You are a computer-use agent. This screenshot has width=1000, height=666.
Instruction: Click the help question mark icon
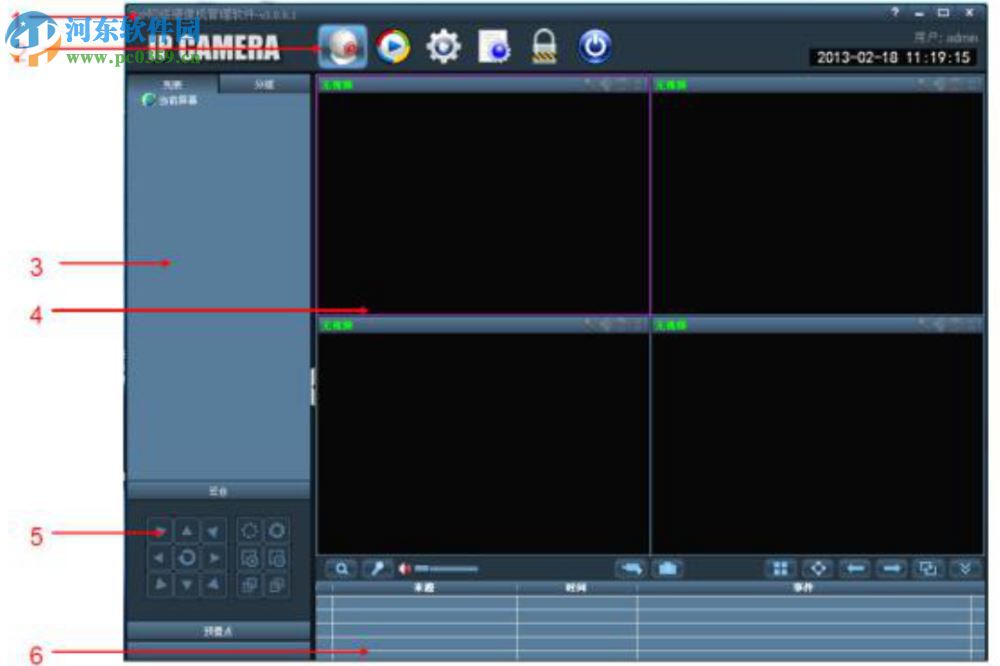click(895, 12)
